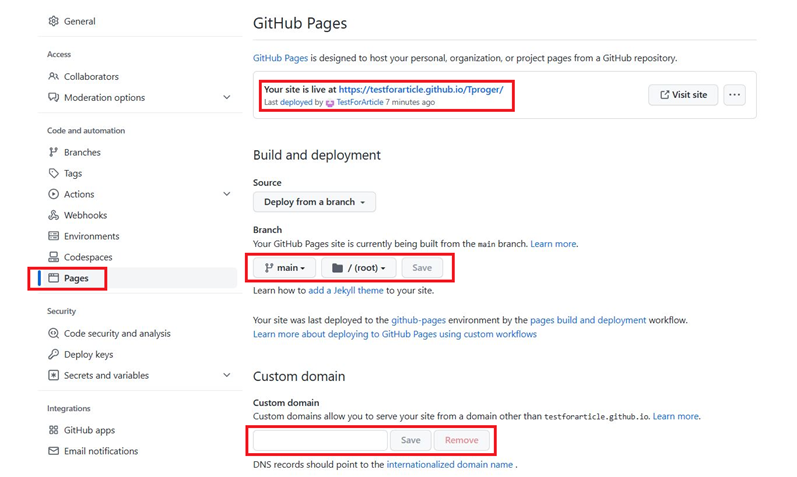
Task: Click the Visit site button
Action: (x=683, y=95)
